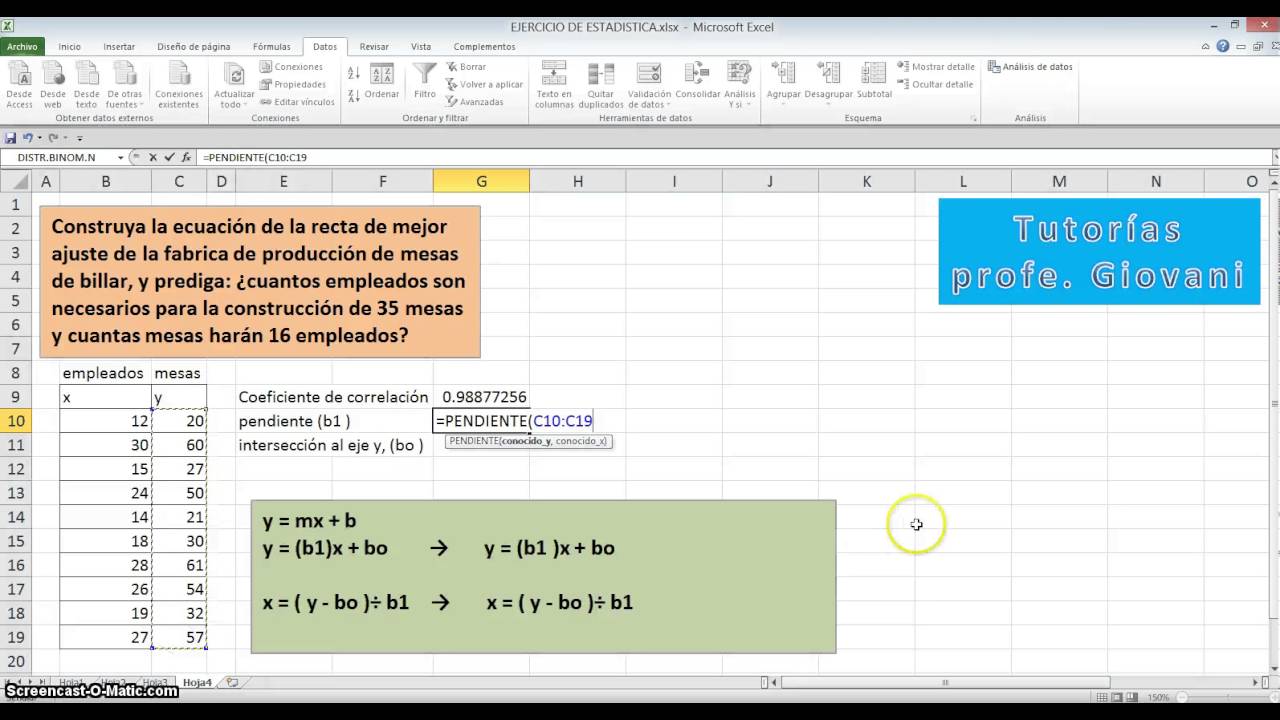Click Mostrar detalle option
This screenshot has width=1280, height=720.
[x=936, y=67]
